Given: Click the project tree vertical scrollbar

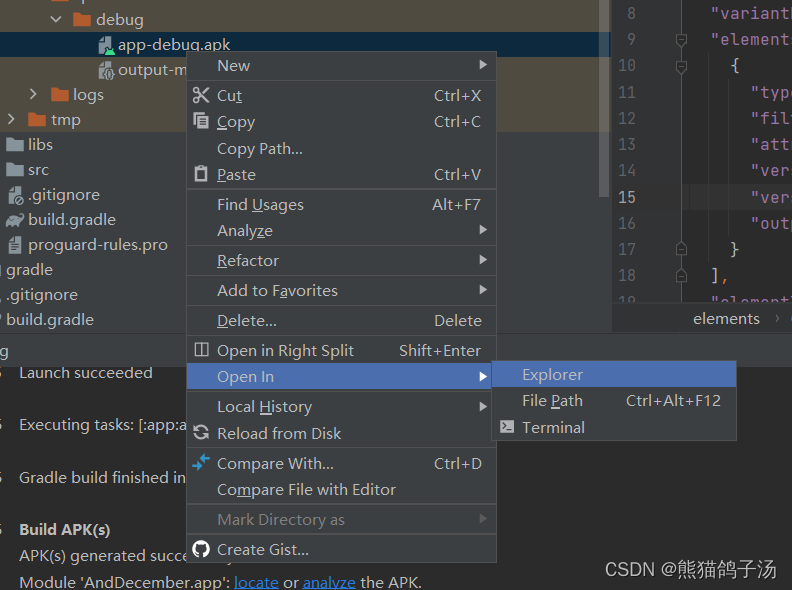Looking at the screenshot, I should (x=604, y=99).
